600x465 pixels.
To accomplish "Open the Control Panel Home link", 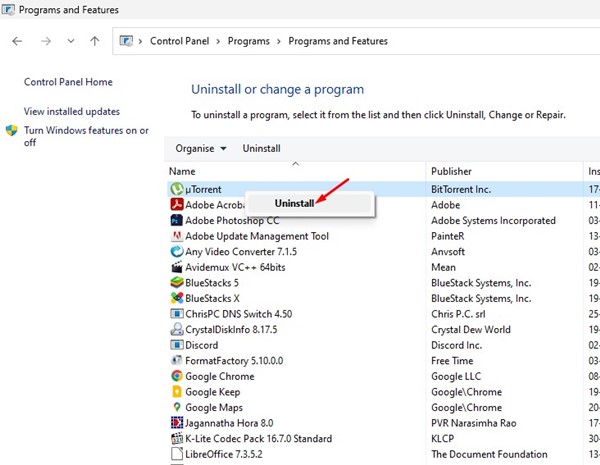I will [x=68, y=82].
